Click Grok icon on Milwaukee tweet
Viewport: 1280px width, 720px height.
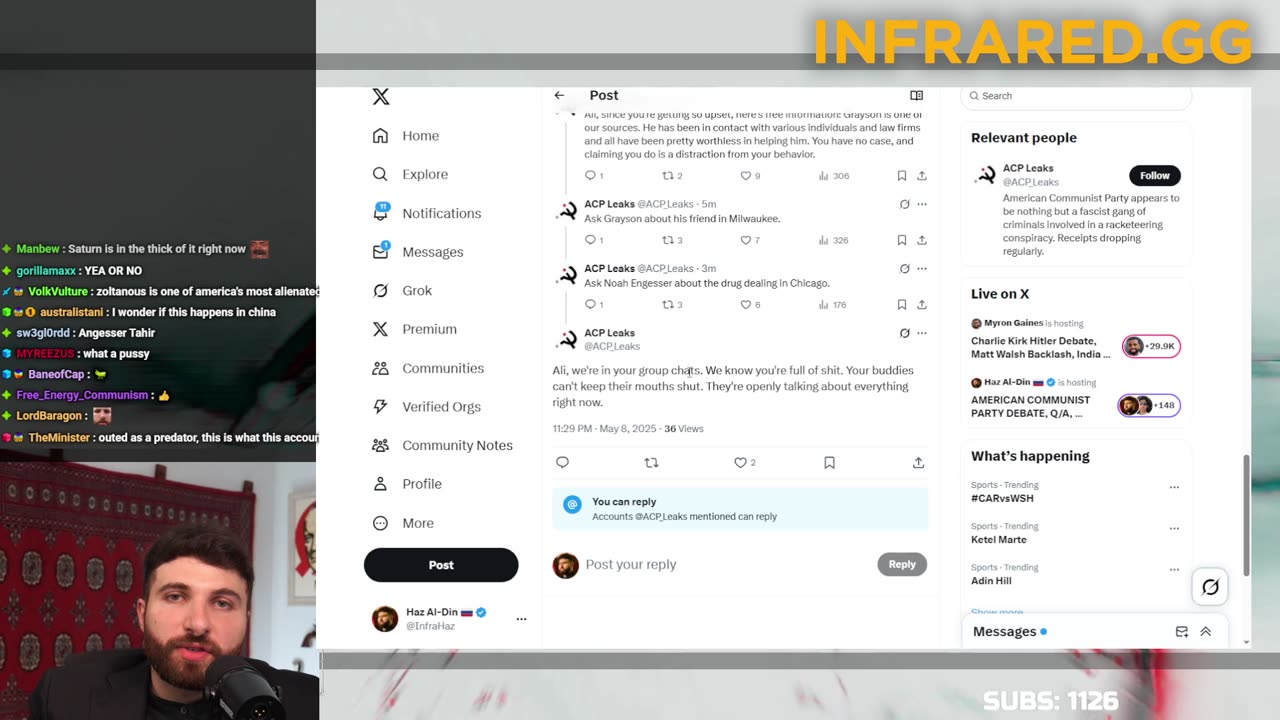point(904,204)
